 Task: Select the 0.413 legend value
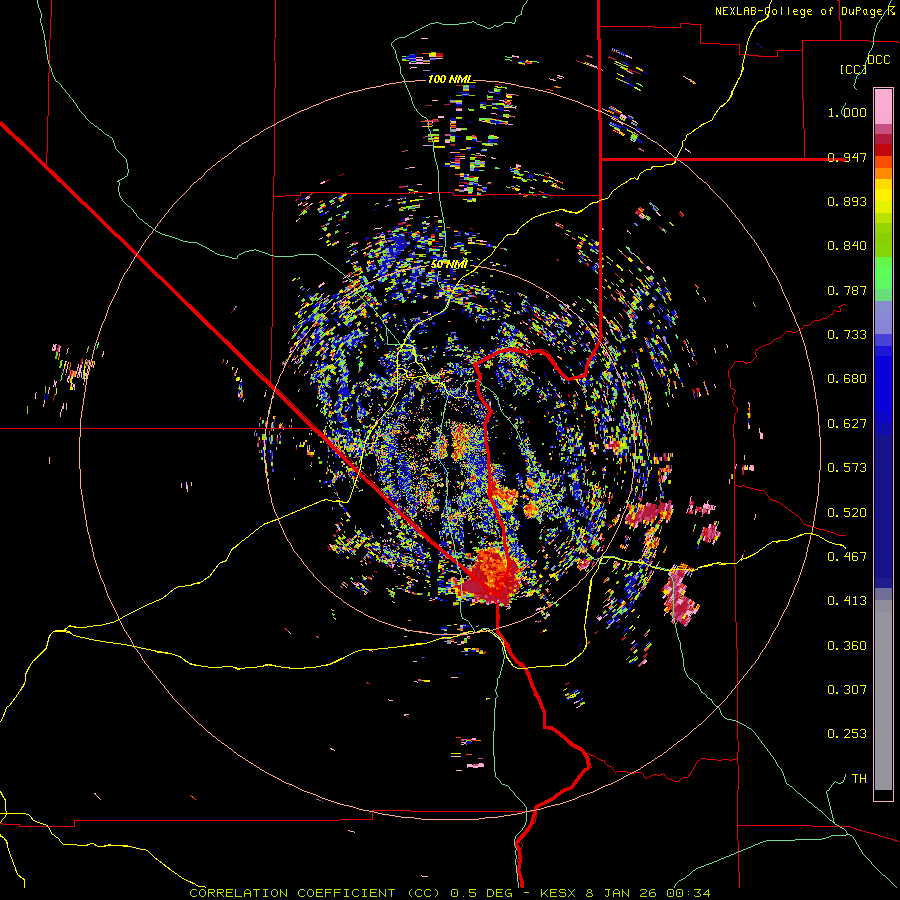[x=847, y=601]
